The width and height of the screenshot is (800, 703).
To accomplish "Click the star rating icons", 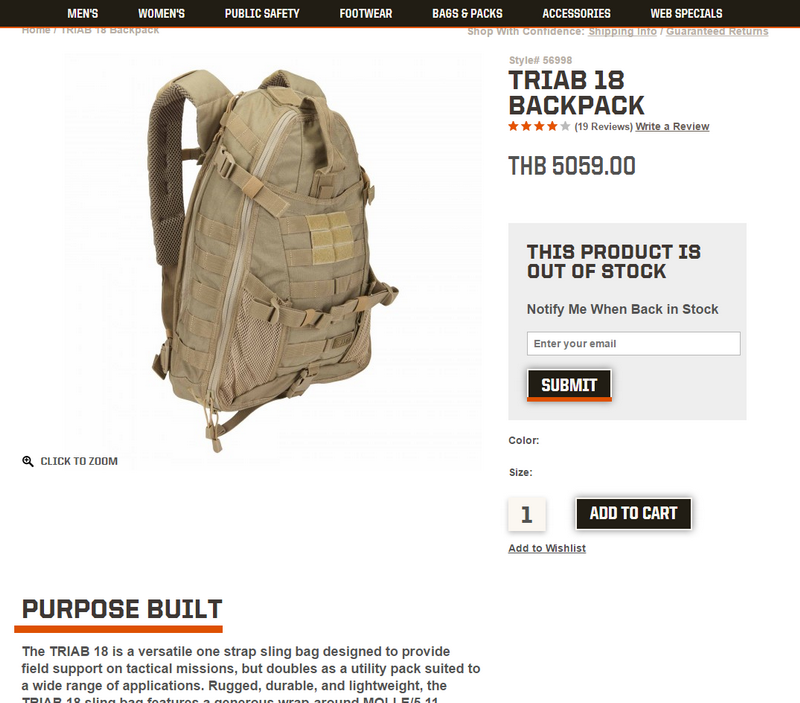I will click(539, 126).
